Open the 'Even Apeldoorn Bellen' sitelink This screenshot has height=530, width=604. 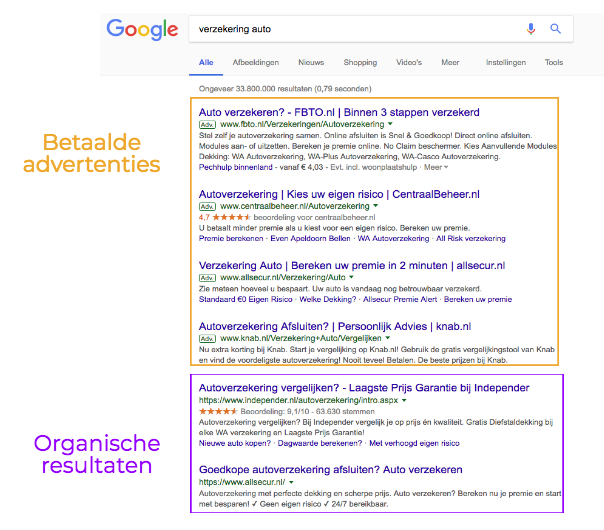click(310, 238)
